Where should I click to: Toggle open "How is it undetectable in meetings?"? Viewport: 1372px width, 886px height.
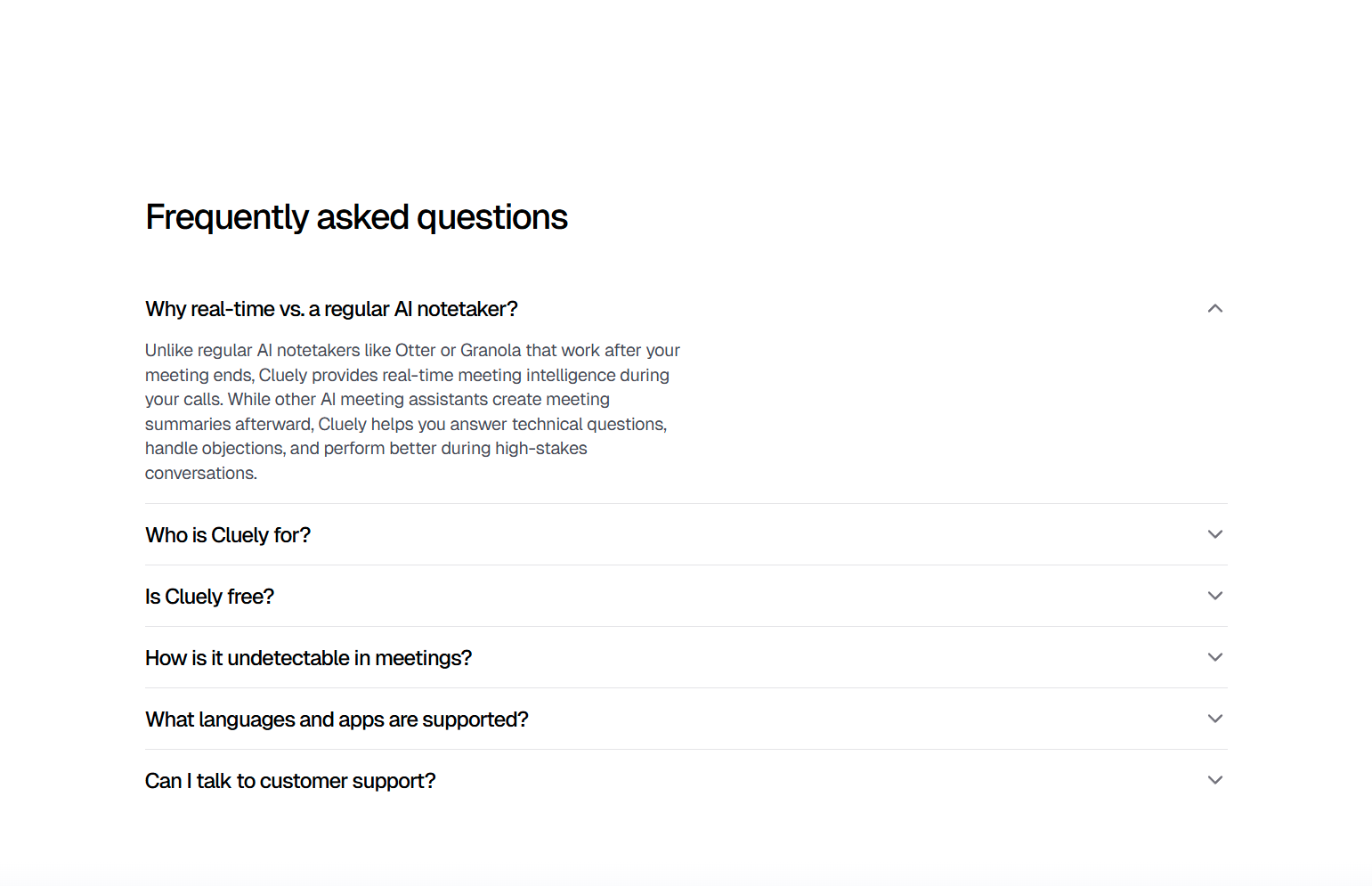(308, 657)
